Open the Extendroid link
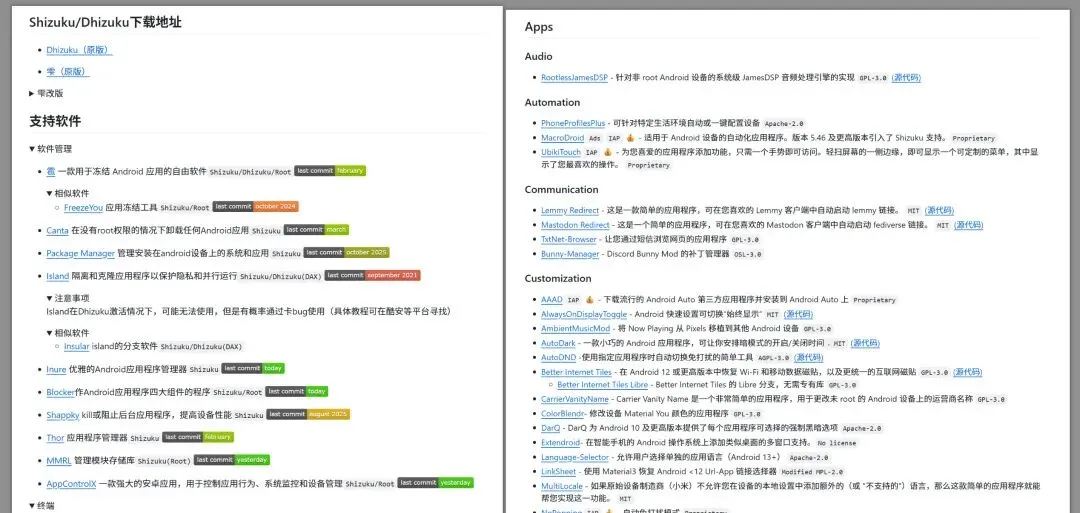The width and height of the screenshot is (1080, 513). pyautogui.click(x=561, y=443)
